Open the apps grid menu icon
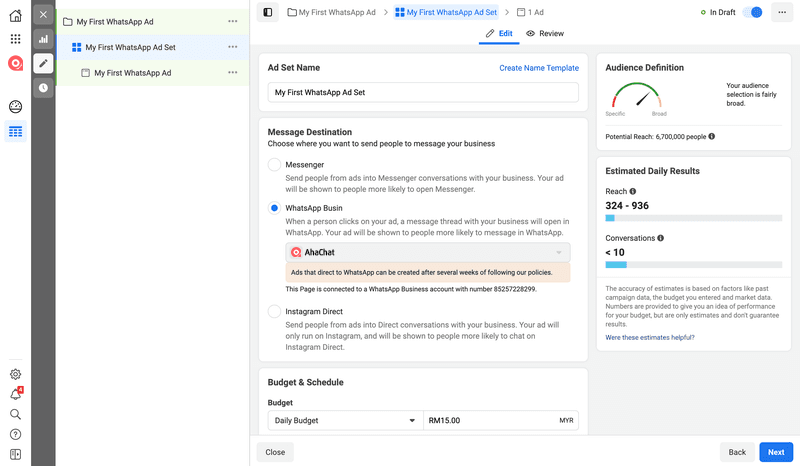Viewport: 800px width, 466px height. coord(15,39)
